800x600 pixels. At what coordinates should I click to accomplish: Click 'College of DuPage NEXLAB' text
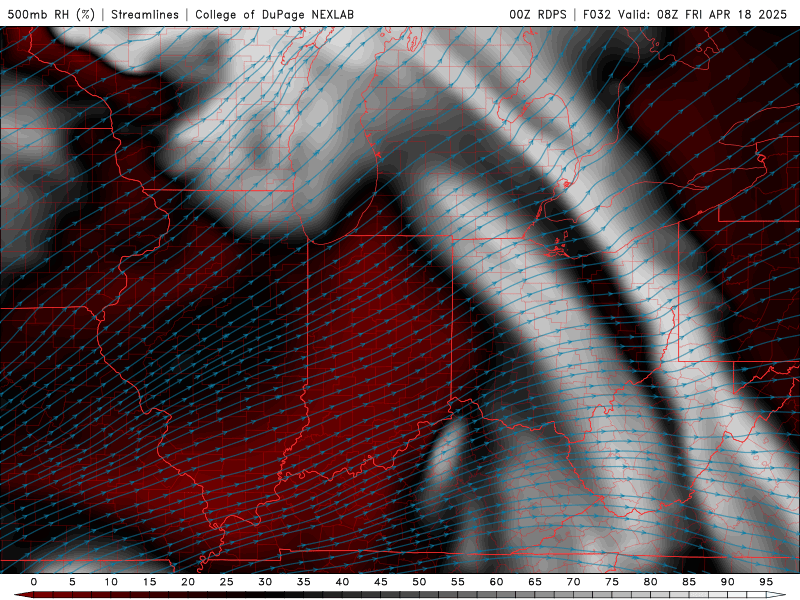point(274,14)
